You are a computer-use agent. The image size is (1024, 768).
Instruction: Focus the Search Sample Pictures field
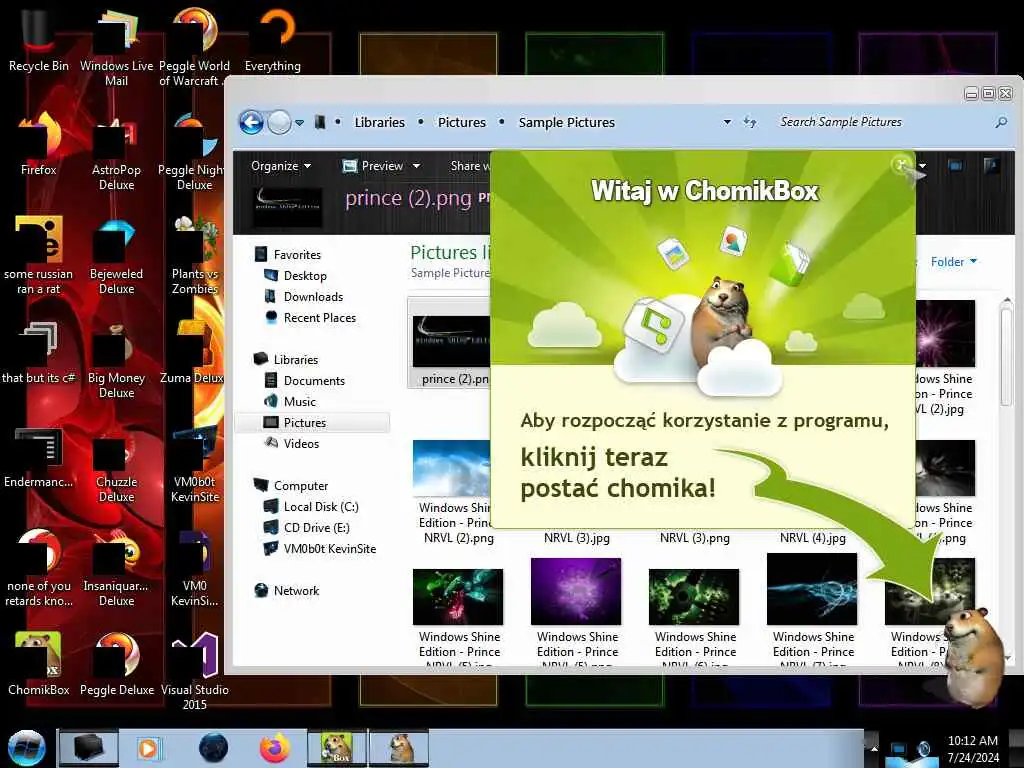click(x=882, y=122)
